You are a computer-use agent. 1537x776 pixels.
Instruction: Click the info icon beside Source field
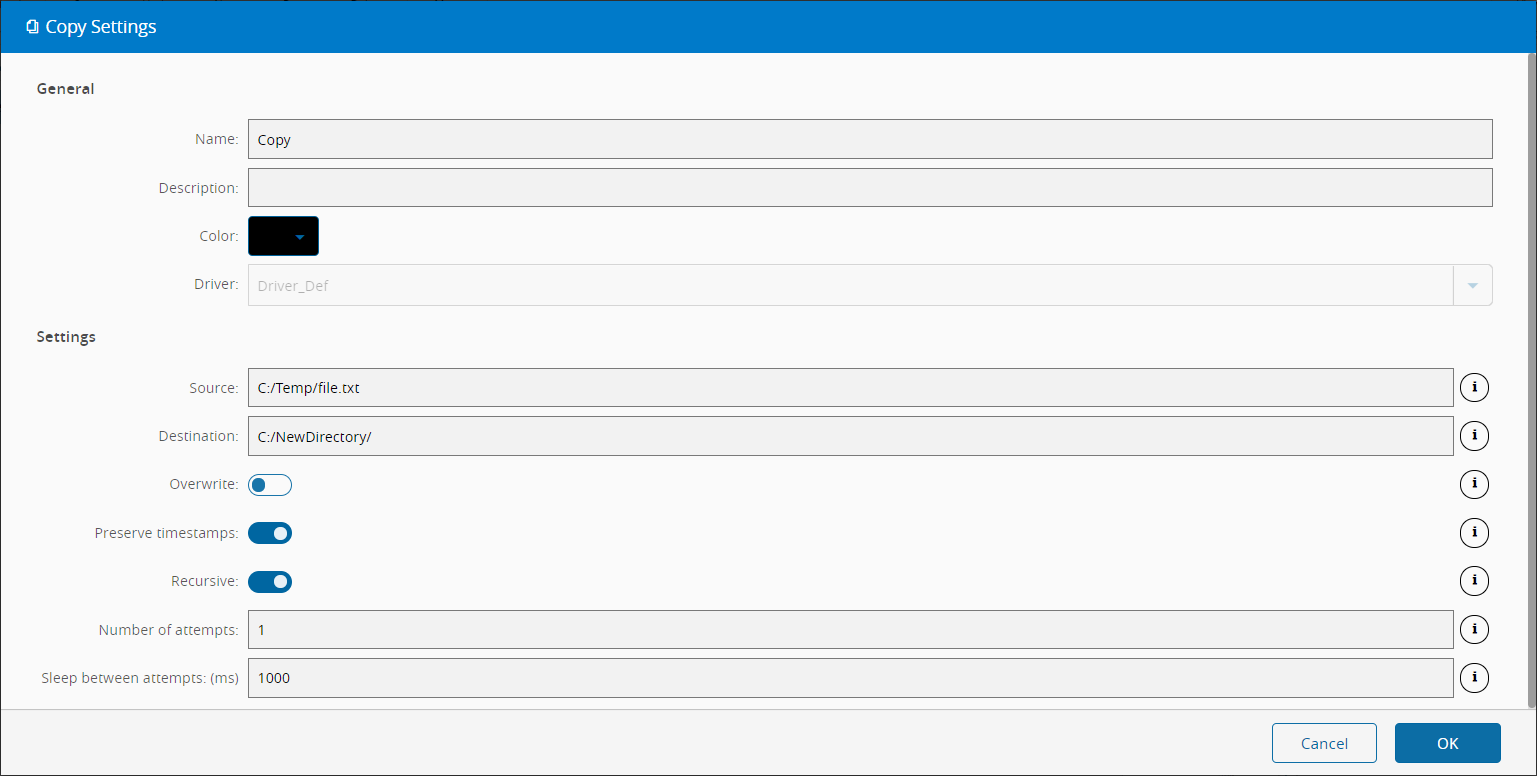coord(1474,388)
